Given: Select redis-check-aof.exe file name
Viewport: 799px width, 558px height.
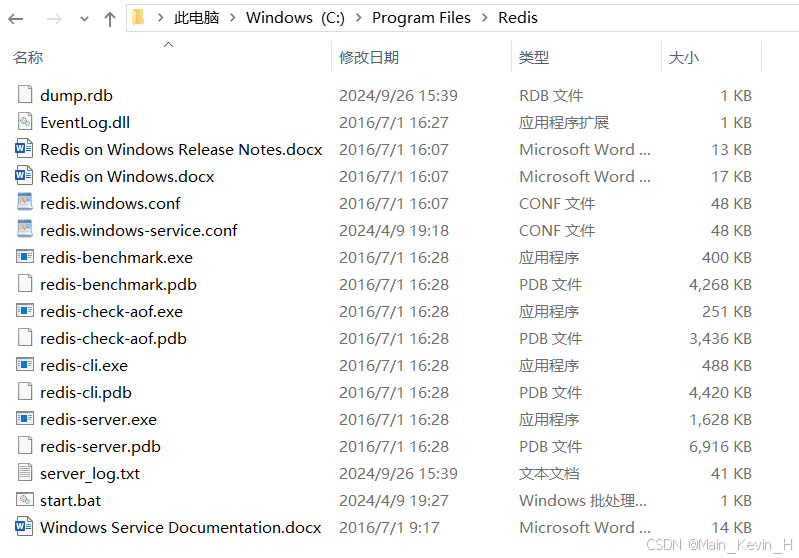Looking at the screenshot, I should coord(112,312).
